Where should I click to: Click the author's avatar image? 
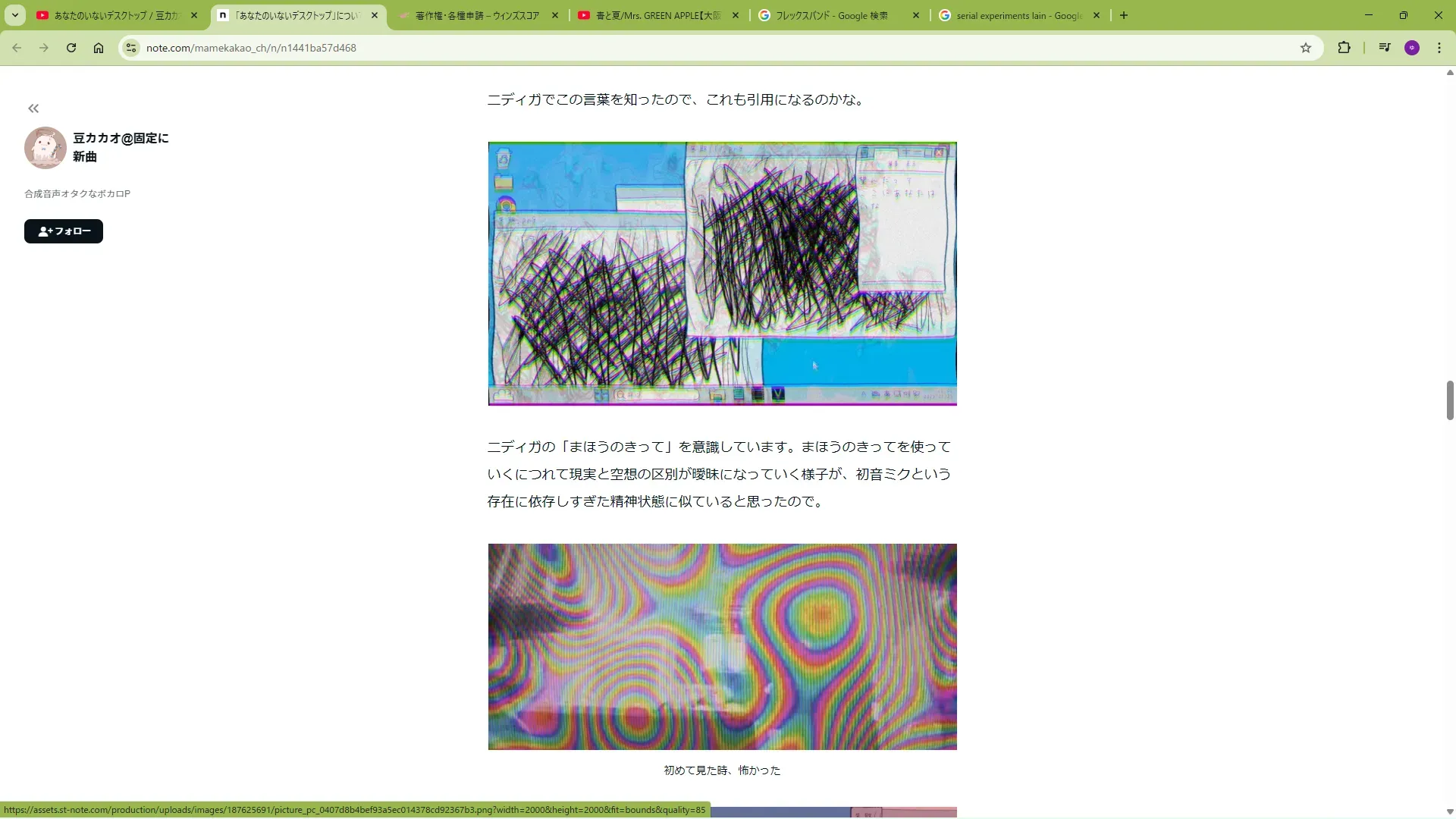point(45,148)
